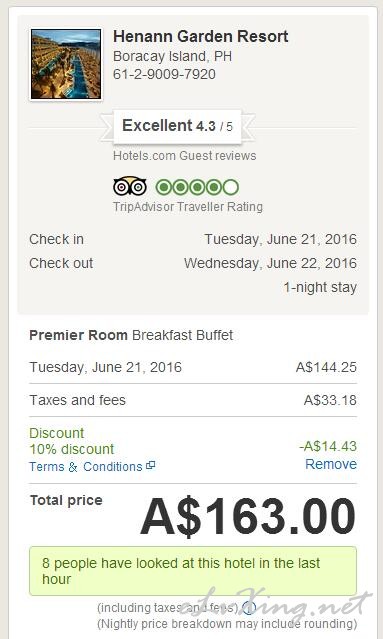Click the Taxes and fees row label
The image size is (383, 639).
pyautogui.click(x=77, y=400)
